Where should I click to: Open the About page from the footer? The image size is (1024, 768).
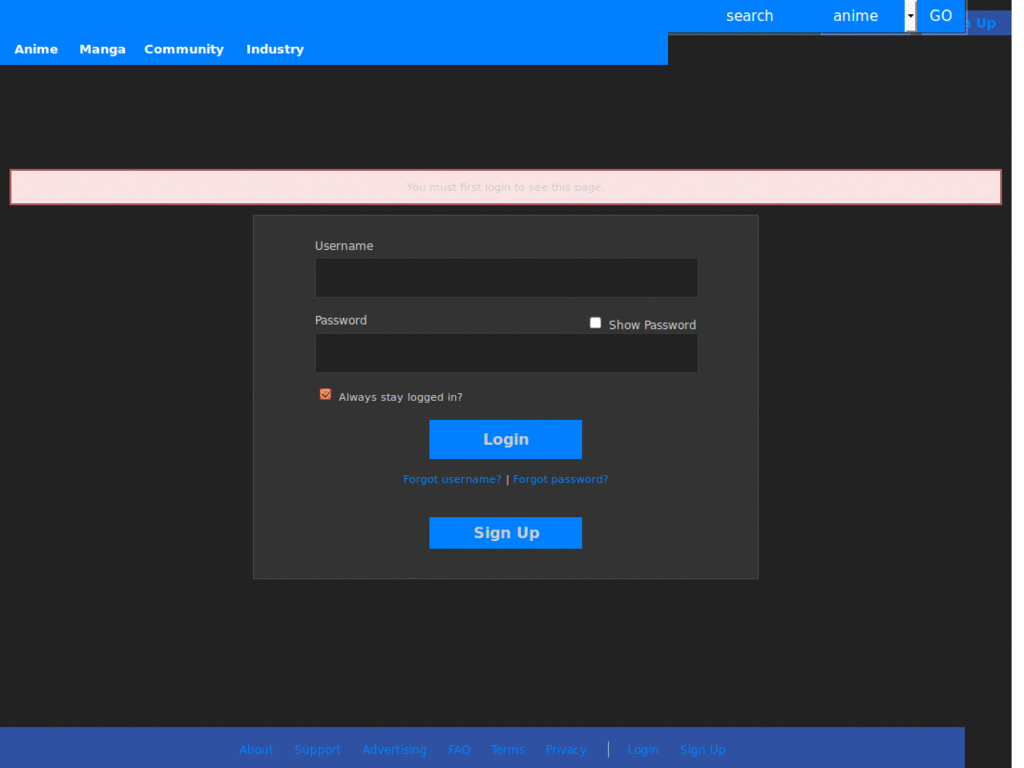256,749
